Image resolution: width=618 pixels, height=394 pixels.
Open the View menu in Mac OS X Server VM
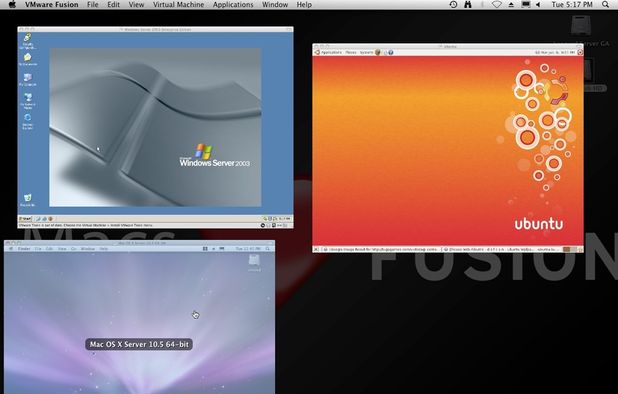pyautogui.click(x=62, y=249)
